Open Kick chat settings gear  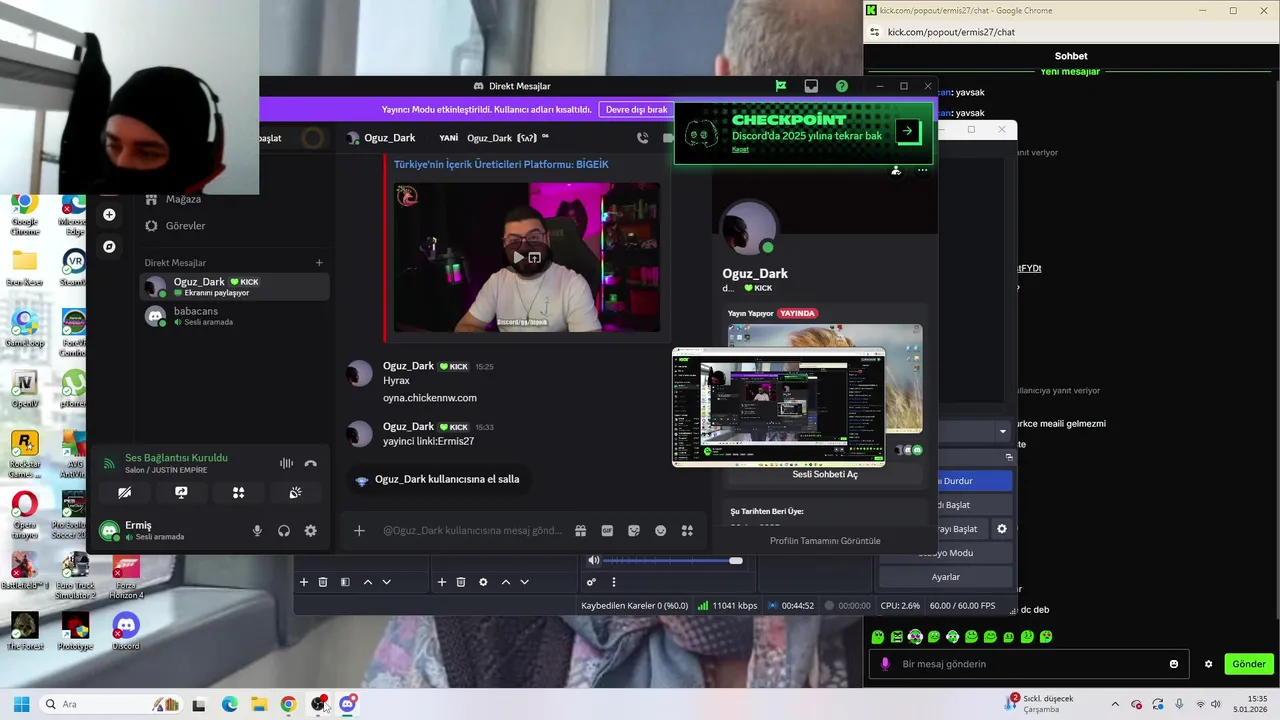1208,664
